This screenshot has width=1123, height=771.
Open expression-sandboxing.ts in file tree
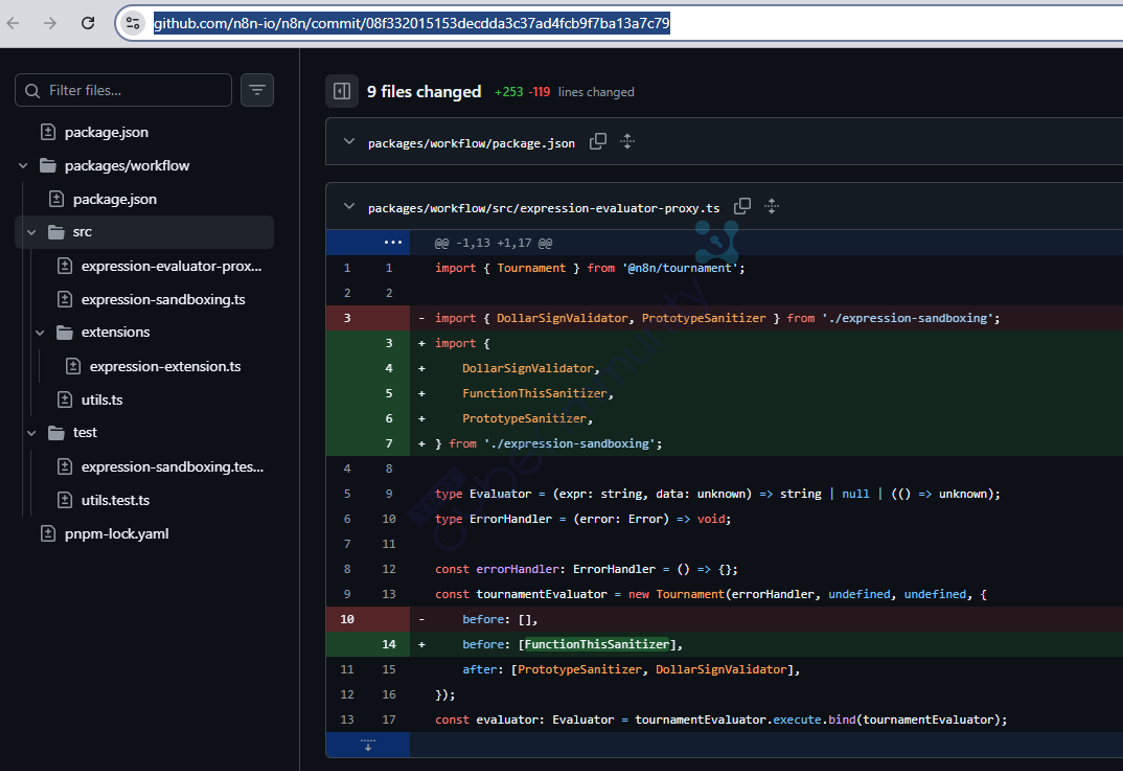[x=163, y=299]
